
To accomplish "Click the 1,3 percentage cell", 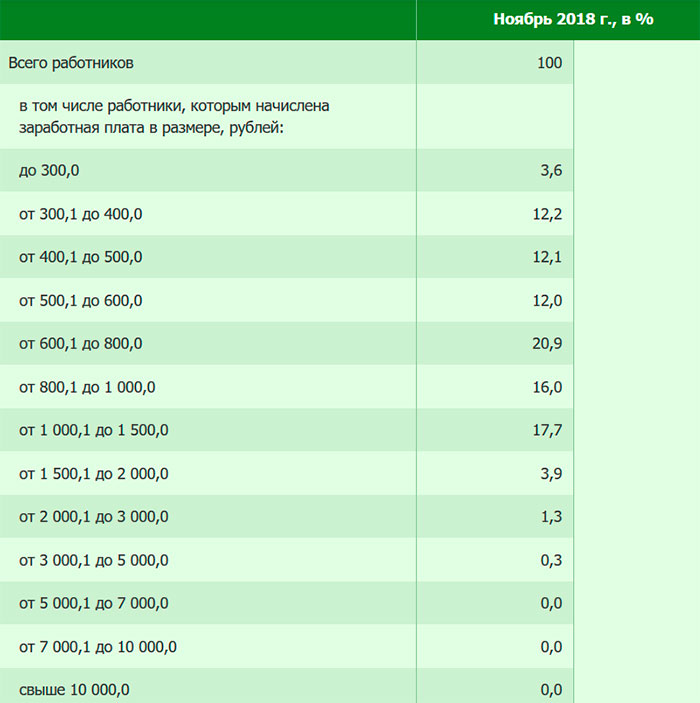I will (551, 517).
